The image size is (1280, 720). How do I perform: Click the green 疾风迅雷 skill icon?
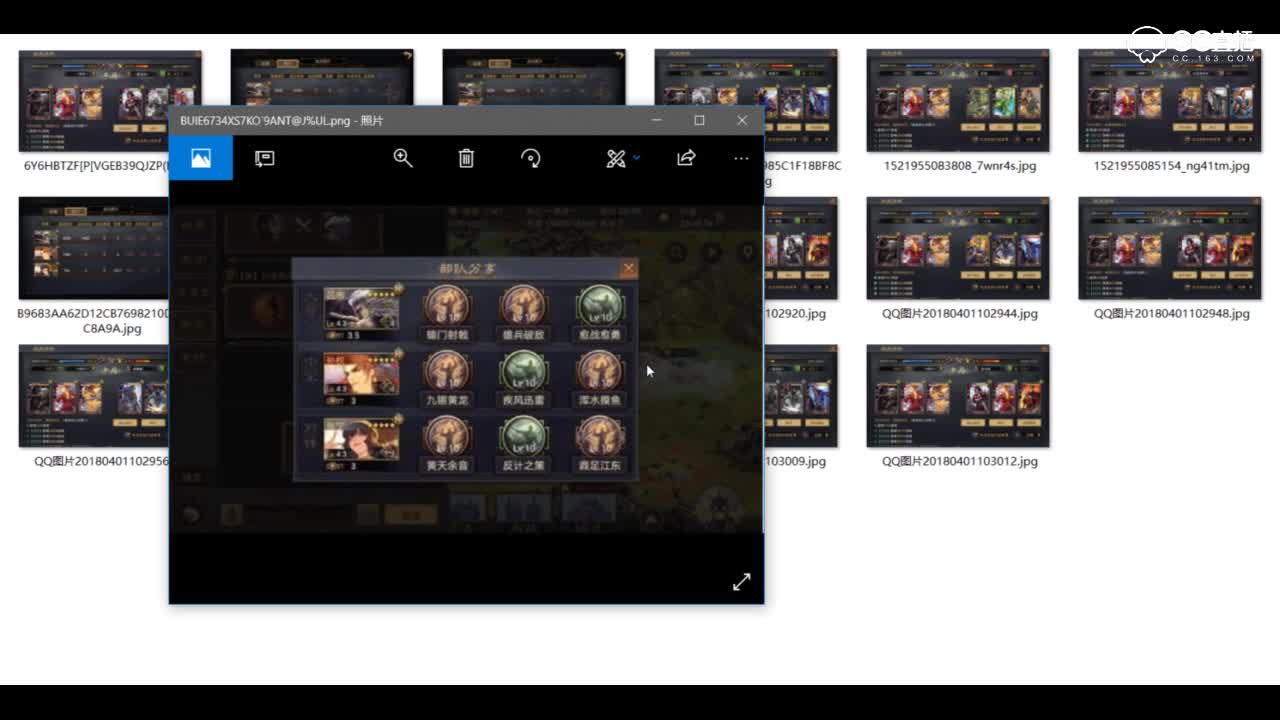pos(522,372)
